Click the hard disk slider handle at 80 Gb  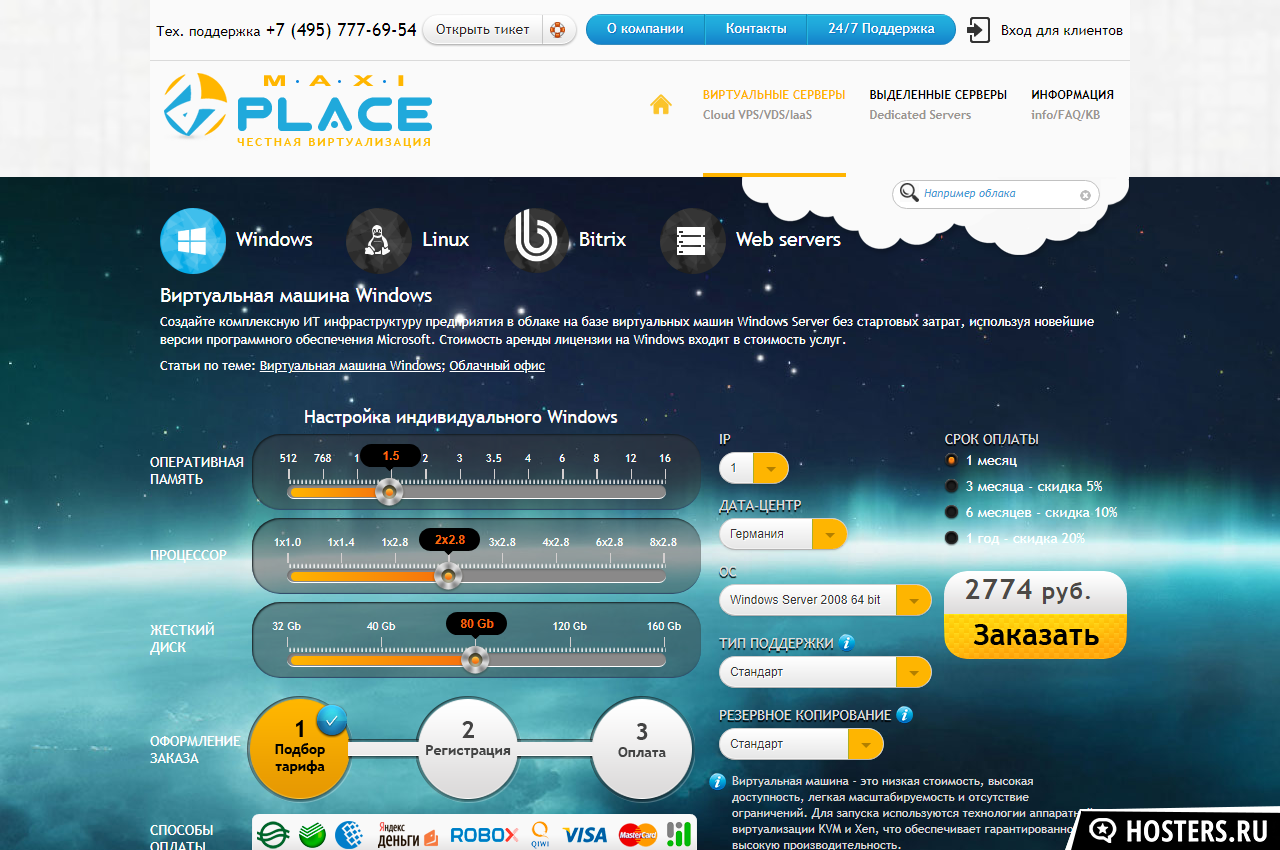(x=476, y=659)
